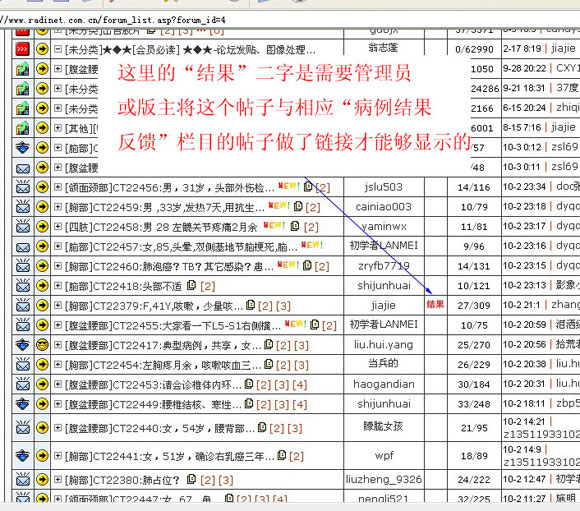Click the browser address bar URL
The image size is (580, 511).
[x=113, y=20]
